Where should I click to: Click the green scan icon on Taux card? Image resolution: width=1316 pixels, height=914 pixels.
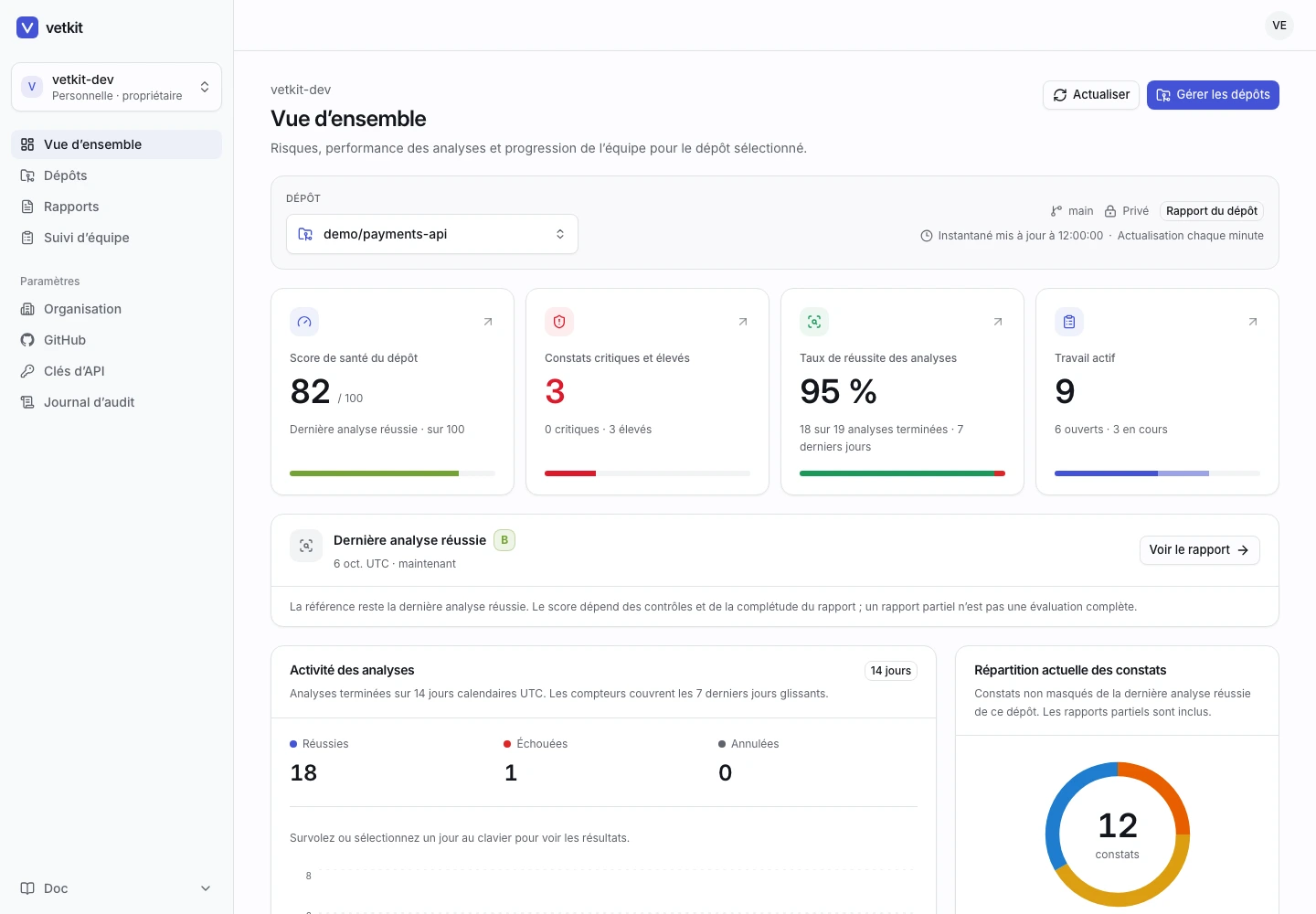click(814, 322)
